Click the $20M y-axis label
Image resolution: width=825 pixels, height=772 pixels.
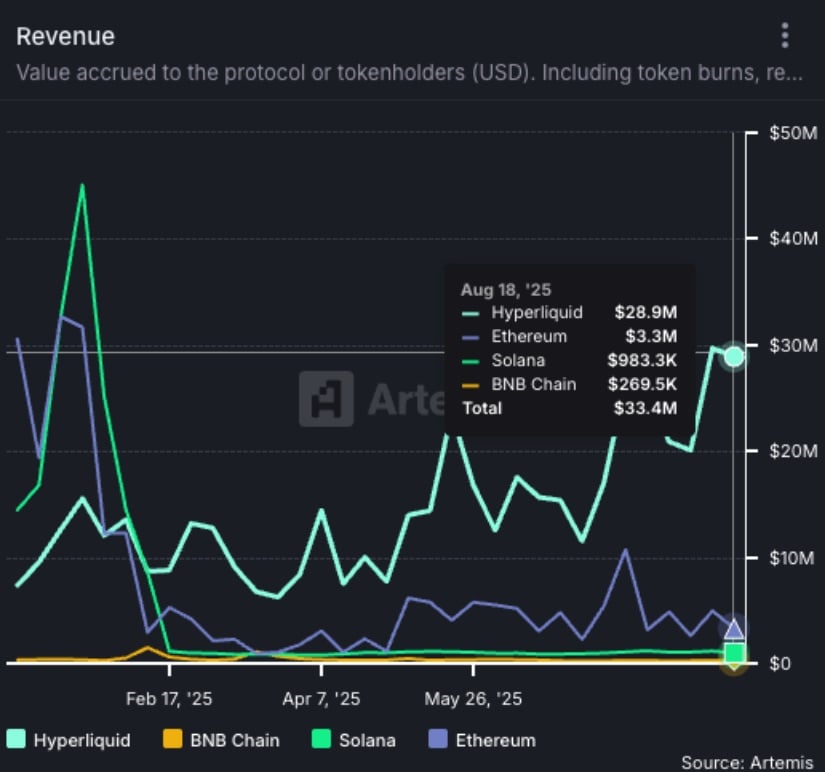[793, 451]
